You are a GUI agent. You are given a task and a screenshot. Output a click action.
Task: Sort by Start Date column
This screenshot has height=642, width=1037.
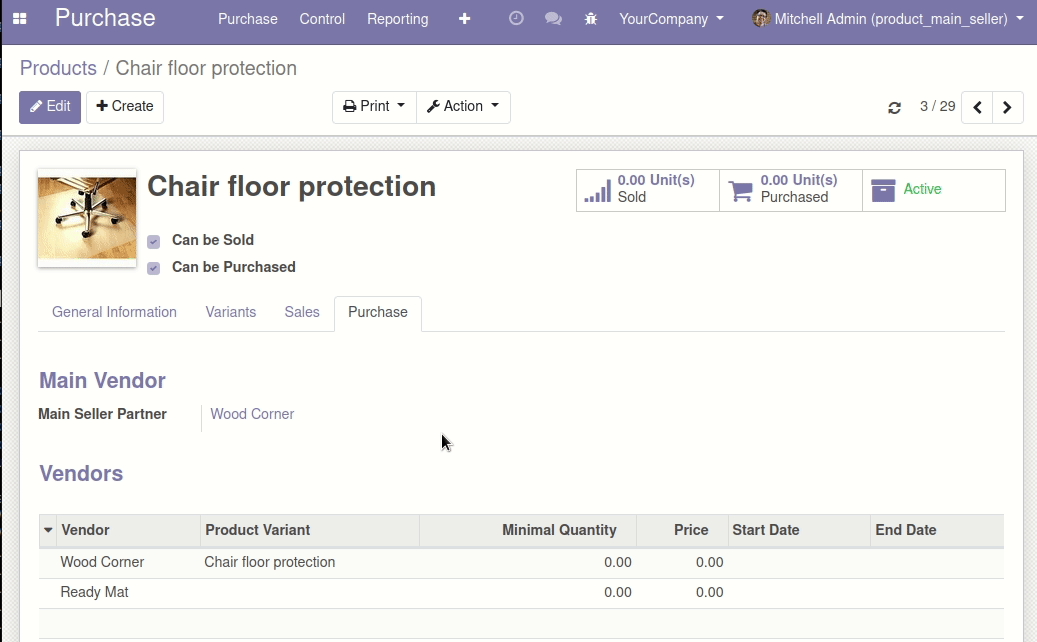799,530
